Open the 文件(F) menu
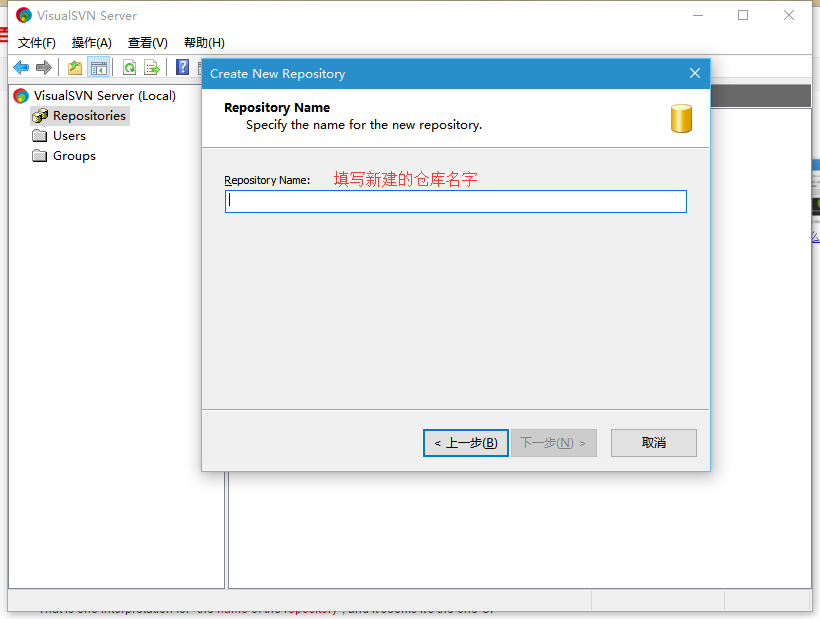Screen dimensions: 820x619 coord(37,43)
